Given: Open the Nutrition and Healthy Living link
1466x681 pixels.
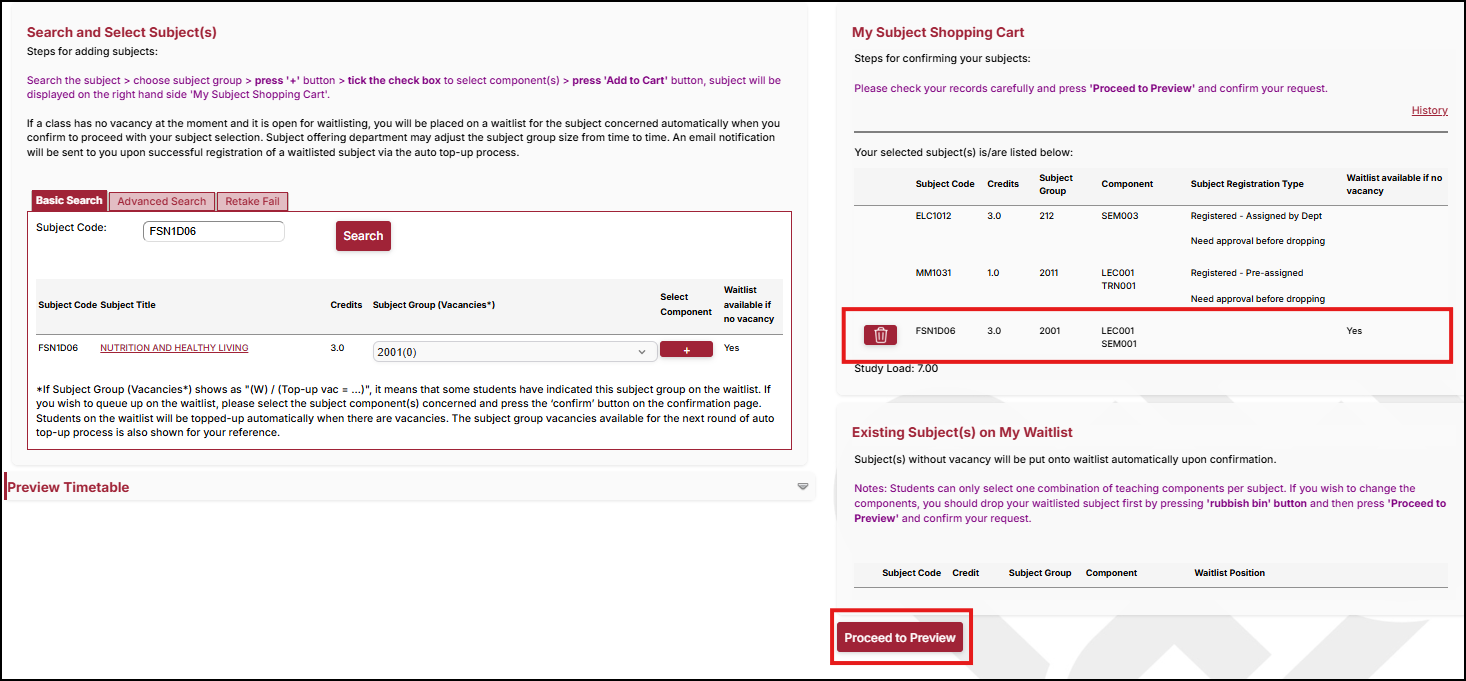Looking at the screenshot, I should point(174,348).
